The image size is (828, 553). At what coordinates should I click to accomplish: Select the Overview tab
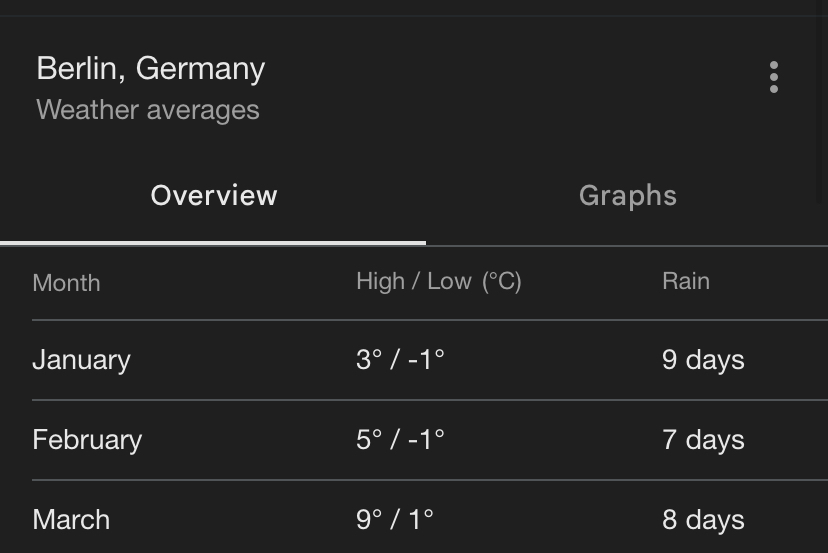[x=214, y=195]
